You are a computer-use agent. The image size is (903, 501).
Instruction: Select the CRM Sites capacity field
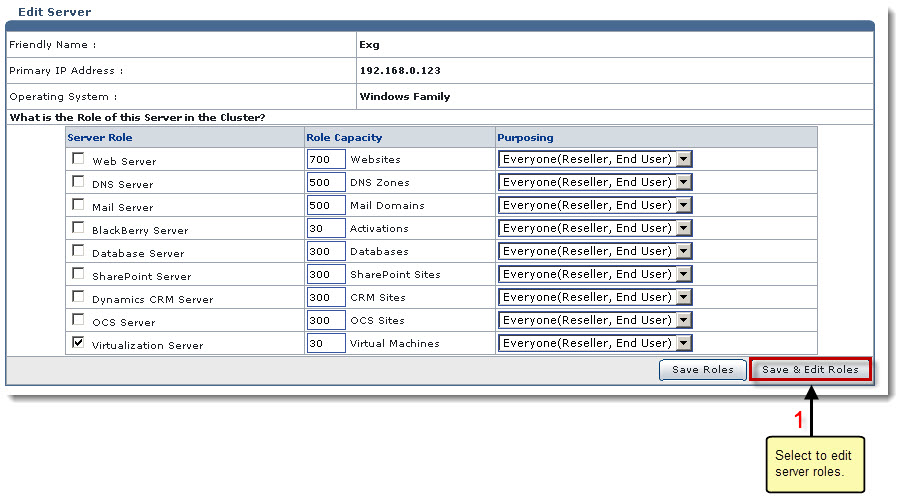tap(326, 298)
